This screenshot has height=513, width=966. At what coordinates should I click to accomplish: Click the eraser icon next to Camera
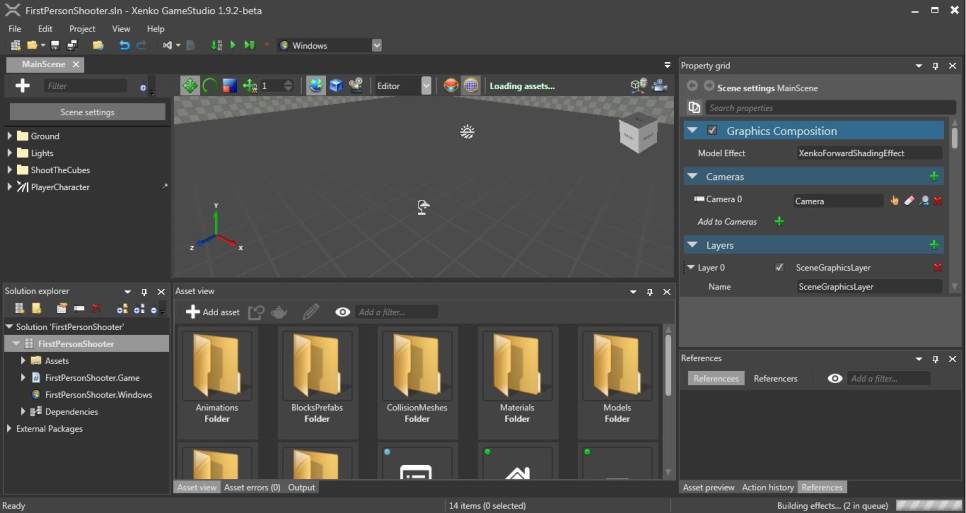coord(909,201)
